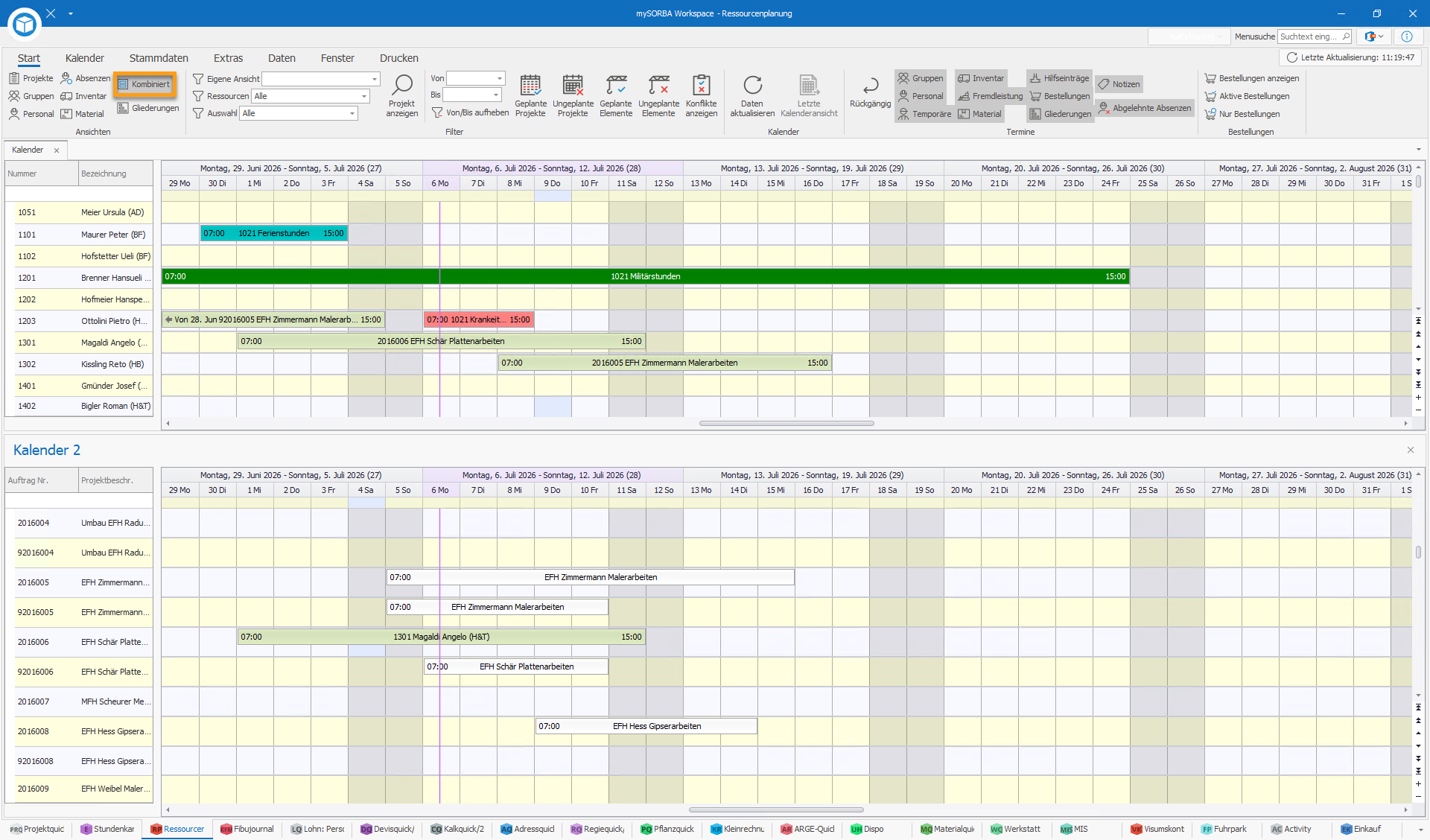Open quick access toolbar dropdown arrow

71,13
